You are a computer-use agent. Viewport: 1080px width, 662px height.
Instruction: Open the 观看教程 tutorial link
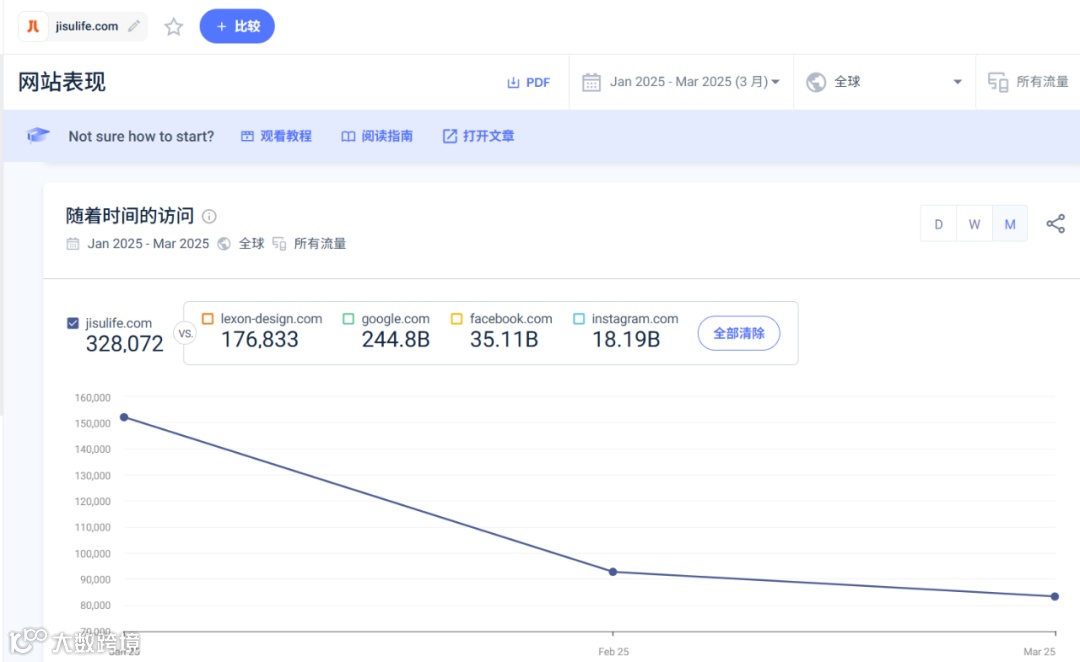[276, 136]
